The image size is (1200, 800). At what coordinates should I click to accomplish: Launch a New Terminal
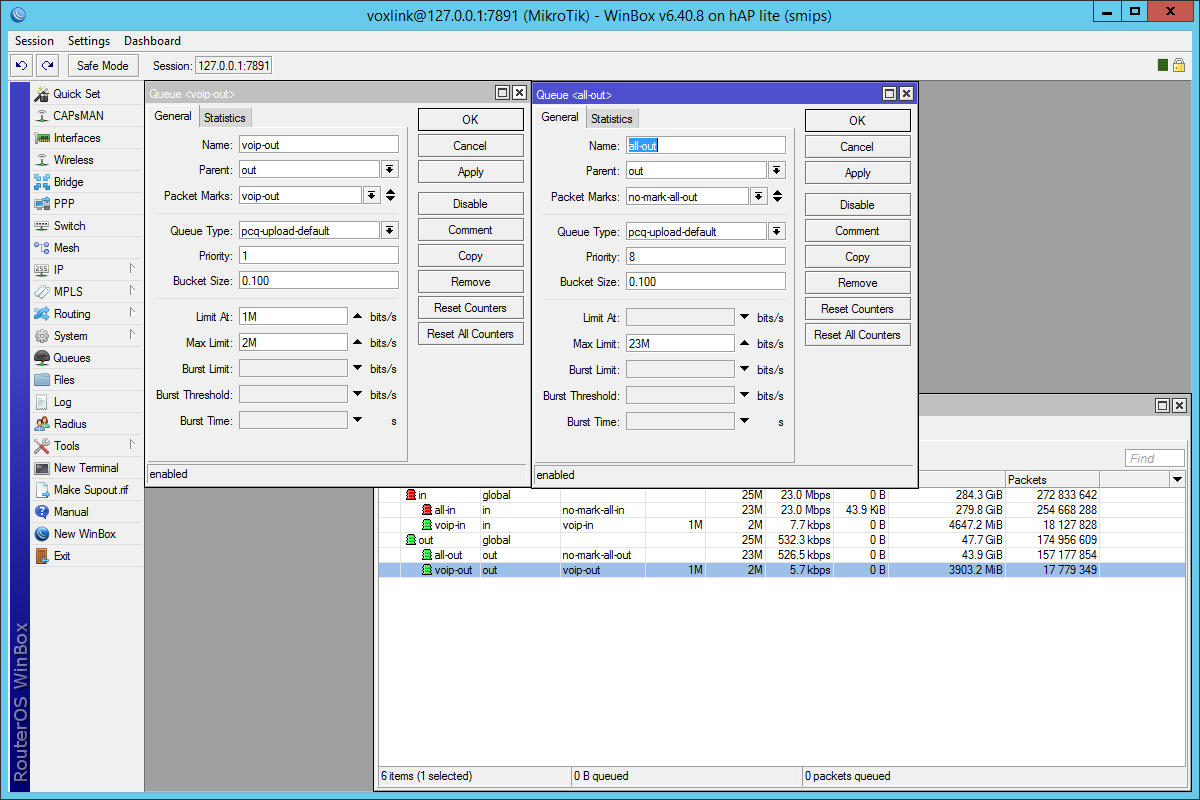click(86, 468)
